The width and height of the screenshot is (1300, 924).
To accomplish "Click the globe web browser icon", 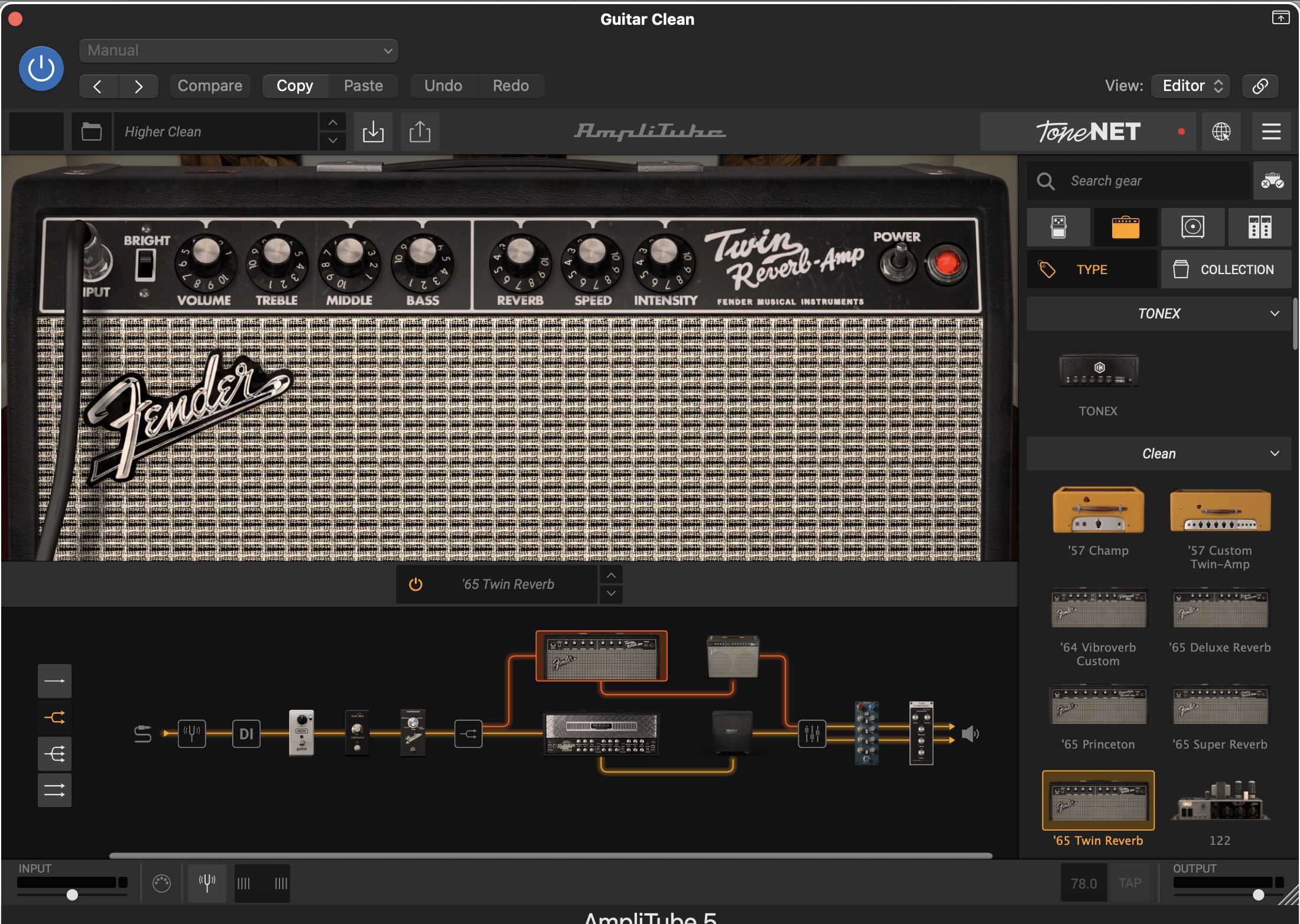I will coord(1221,131).
